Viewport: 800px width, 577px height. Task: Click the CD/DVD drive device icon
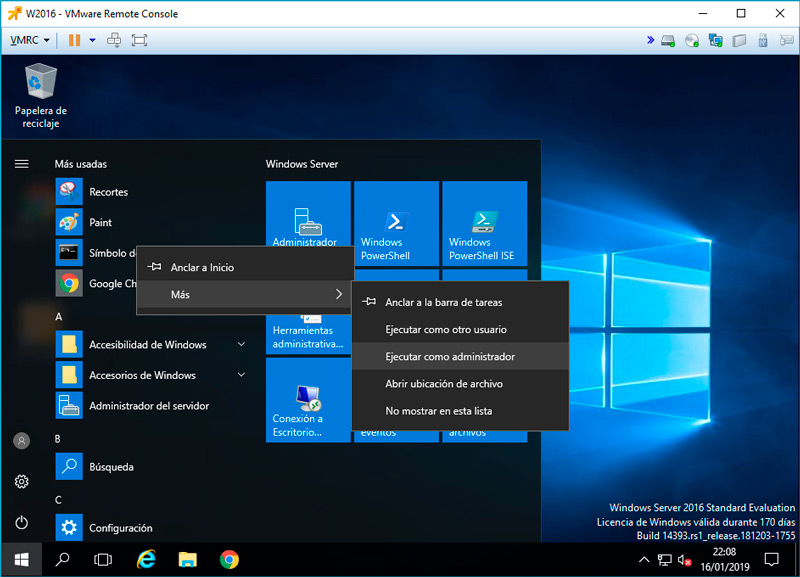point(692,40)
